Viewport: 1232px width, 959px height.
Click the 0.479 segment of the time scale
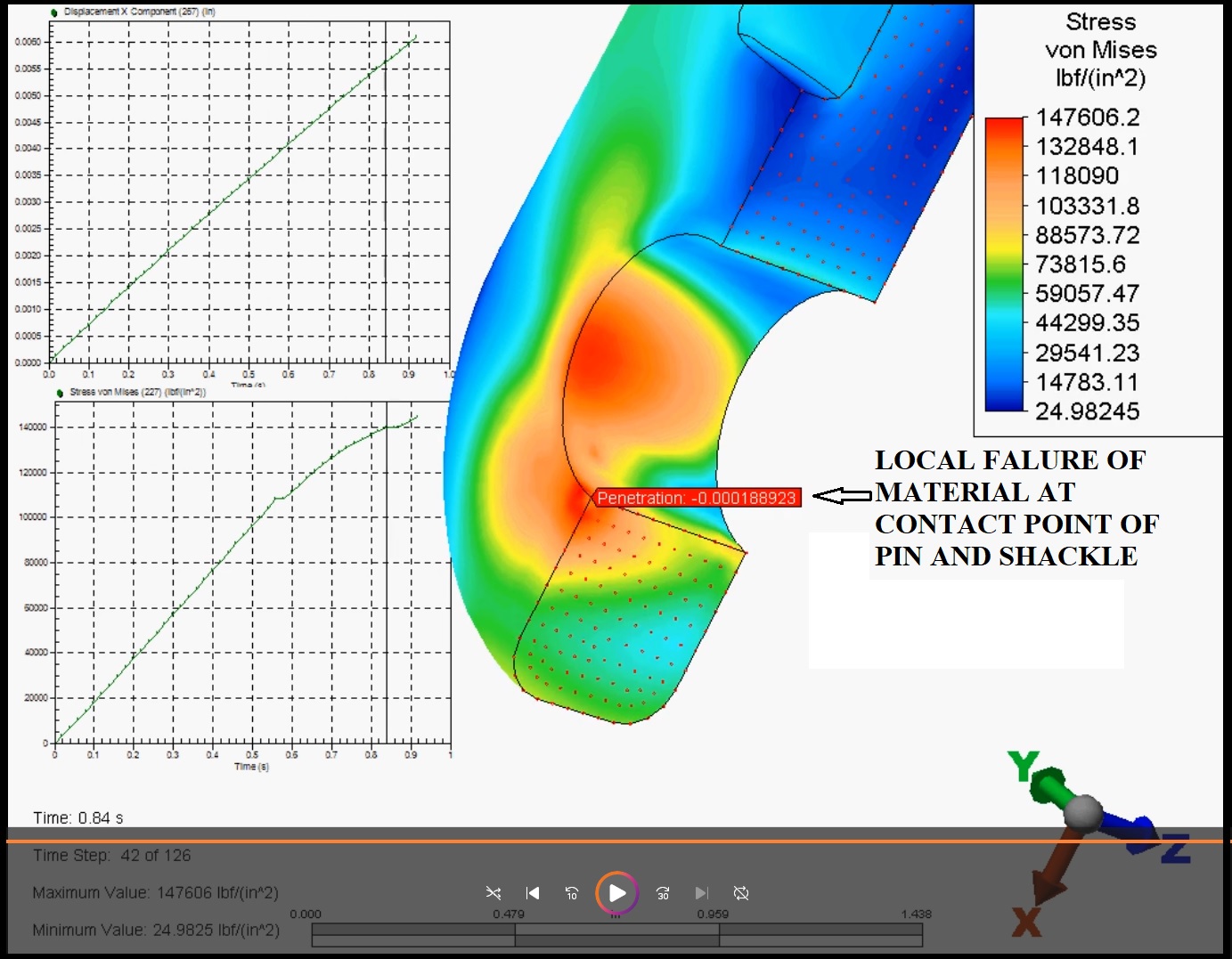tap(616, 935)
